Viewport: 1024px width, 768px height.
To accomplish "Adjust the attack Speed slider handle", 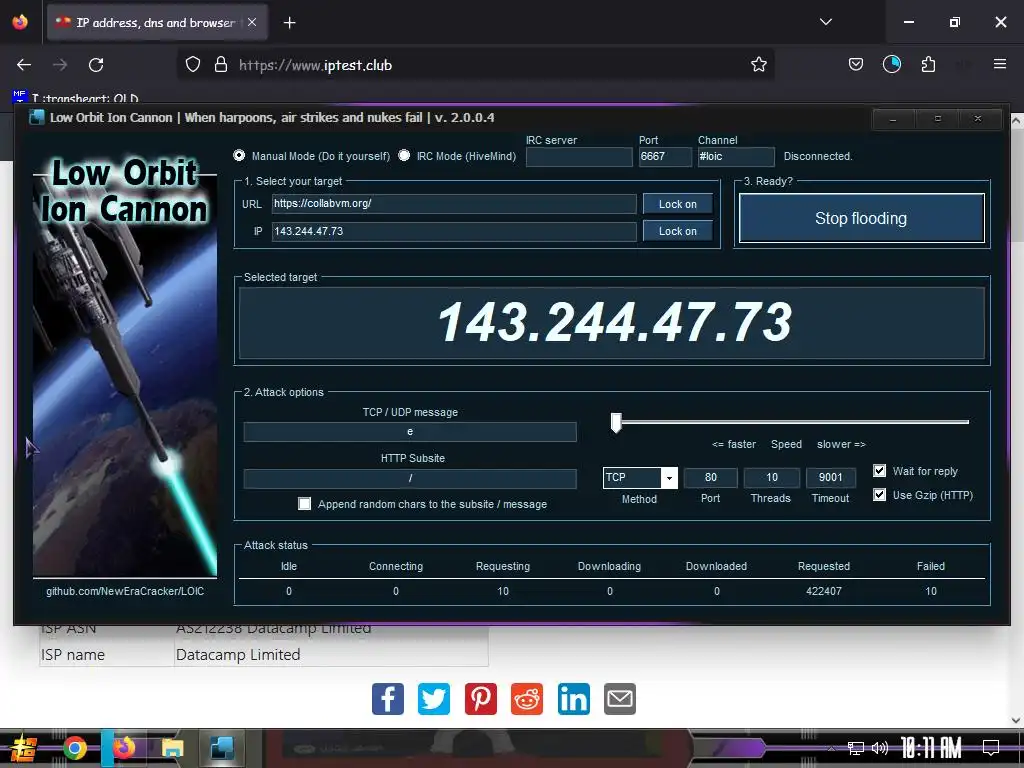I will coord(616,423).
